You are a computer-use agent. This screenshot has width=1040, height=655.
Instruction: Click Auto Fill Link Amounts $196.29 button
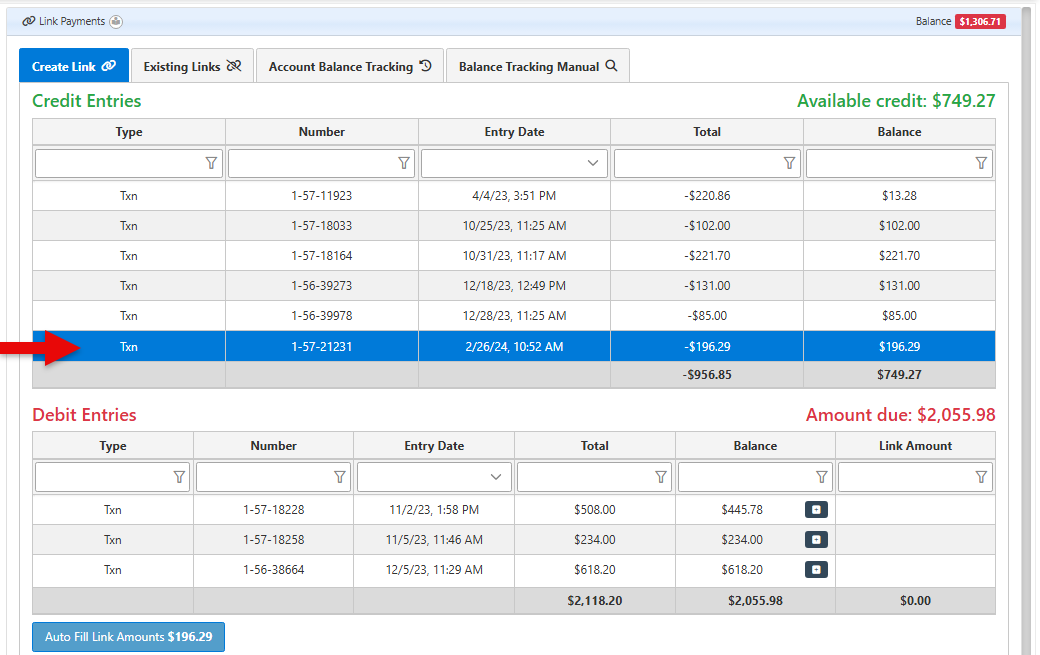pos(128,637)
